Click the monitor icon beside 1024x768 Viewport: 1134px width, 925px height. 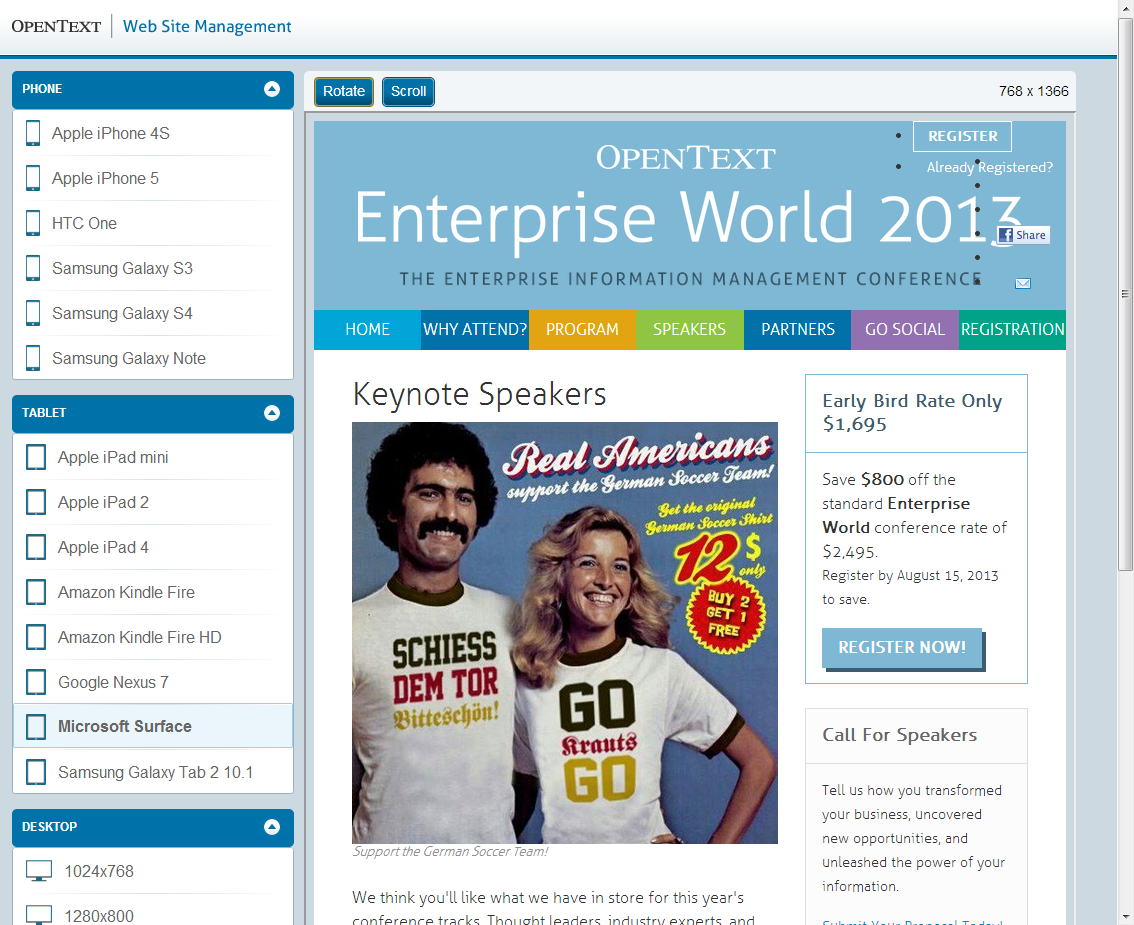[x=39, y=871]
